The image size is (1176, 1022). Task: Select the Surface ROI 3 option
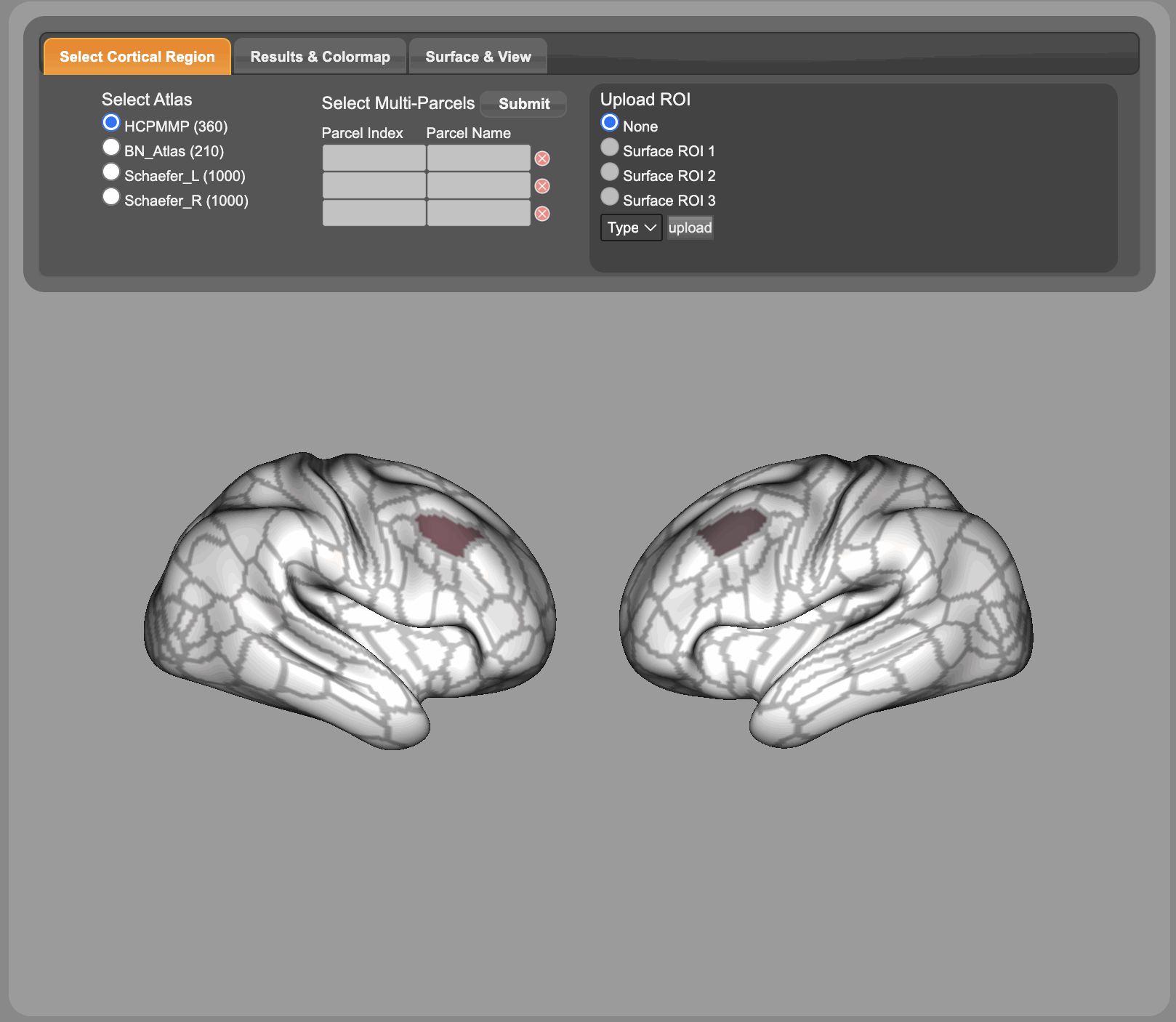610,197
